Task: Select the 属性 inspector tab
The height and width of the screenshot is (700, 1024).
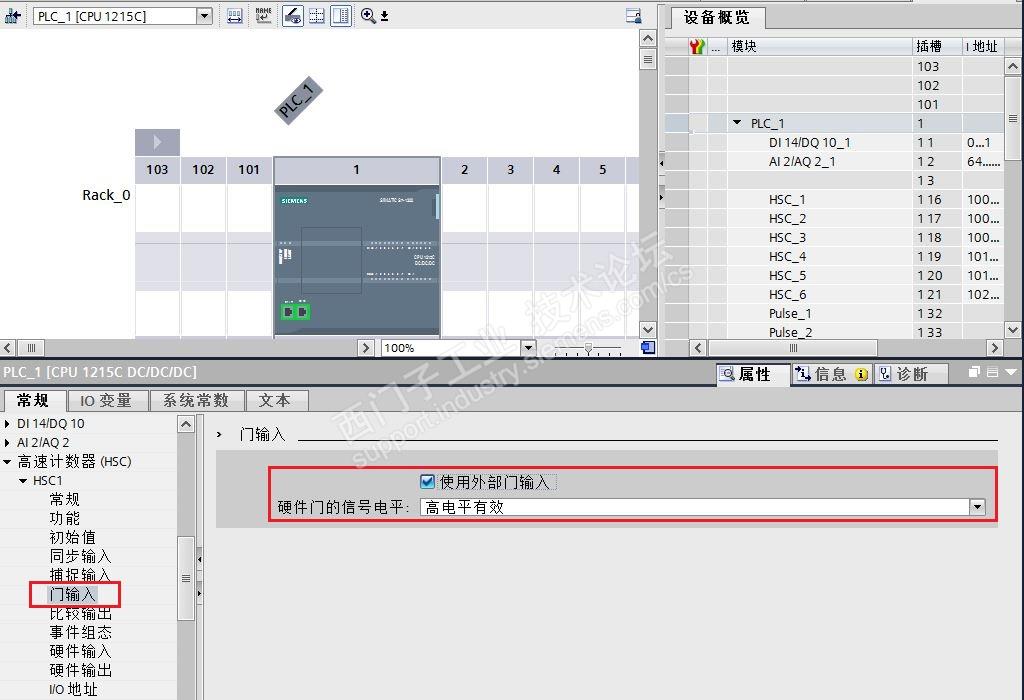Action: (x=753, y=374)
